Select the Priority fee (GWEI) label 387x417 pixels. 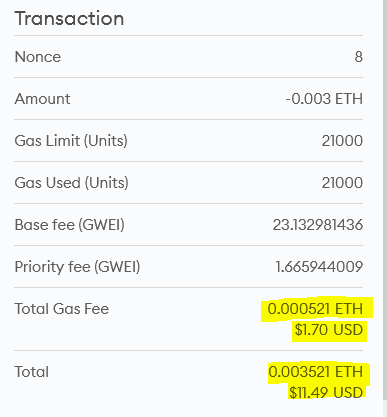[77, 267]
